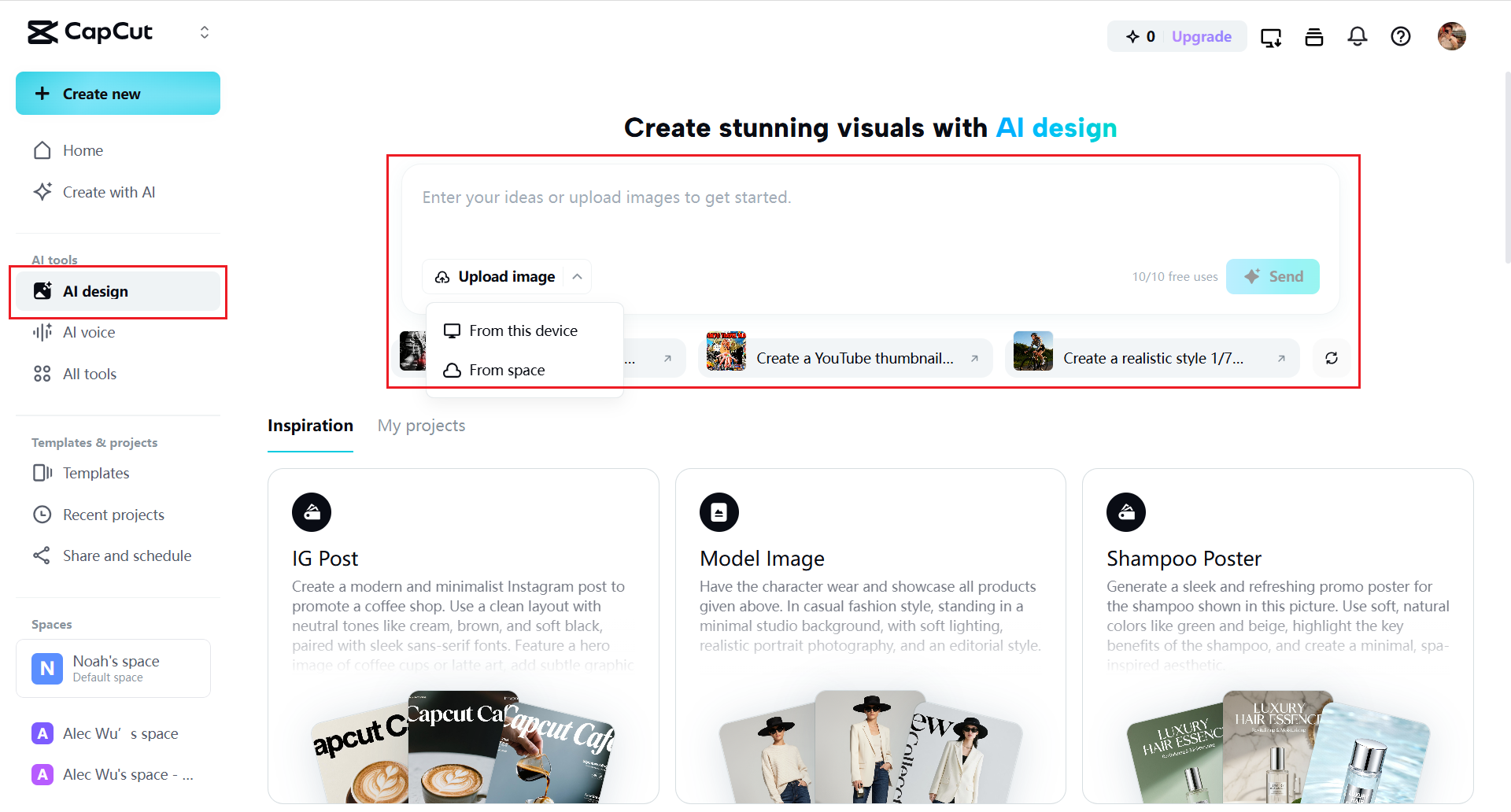Click the IG Post card icon

coord(312,512)
